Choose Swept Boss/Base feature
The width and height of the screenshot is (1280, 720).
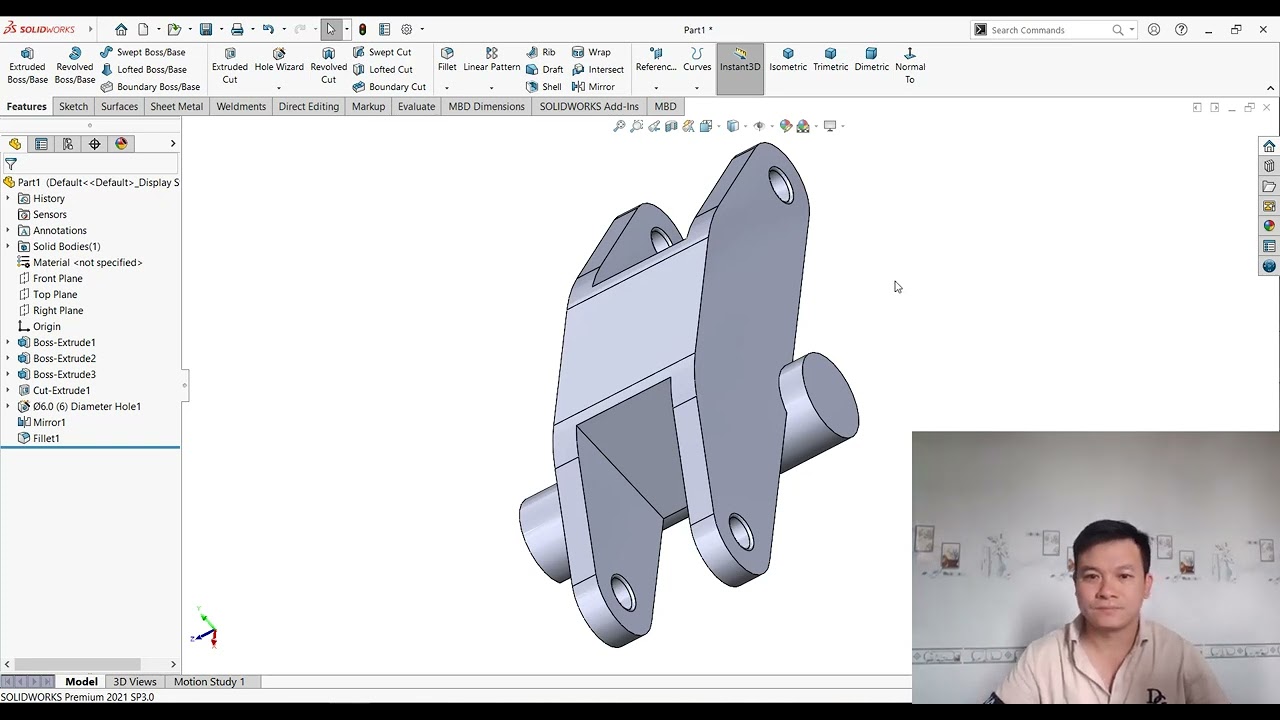142,52
